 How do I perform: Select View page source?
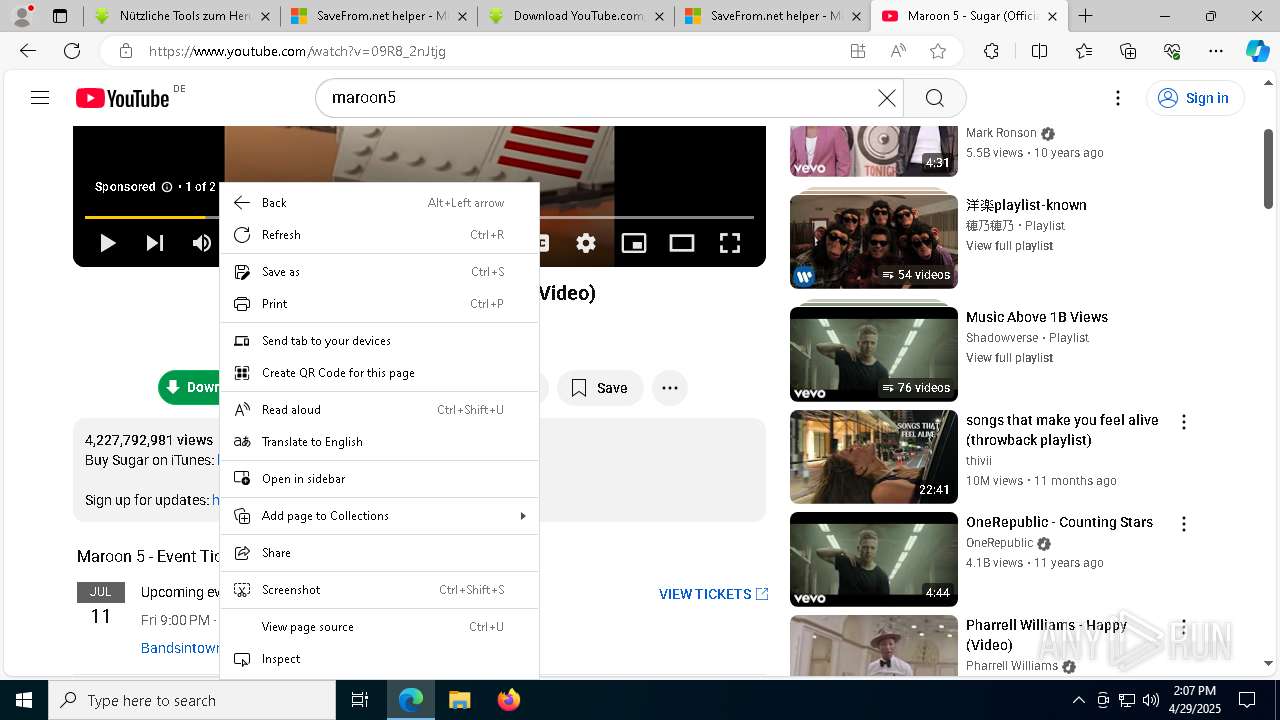379,627
